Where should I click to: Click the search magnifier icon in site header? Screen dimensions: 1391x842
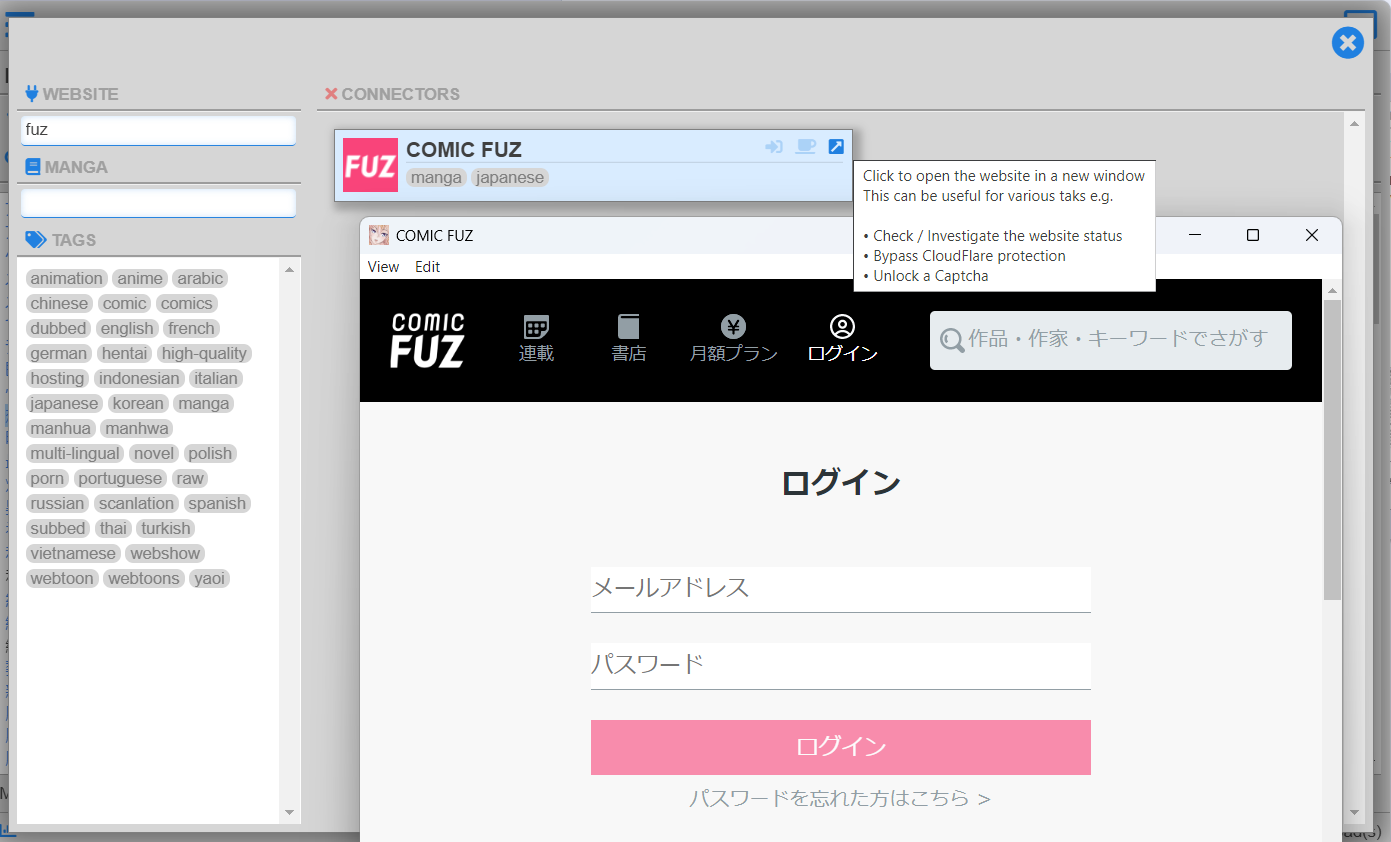[952, 340]
